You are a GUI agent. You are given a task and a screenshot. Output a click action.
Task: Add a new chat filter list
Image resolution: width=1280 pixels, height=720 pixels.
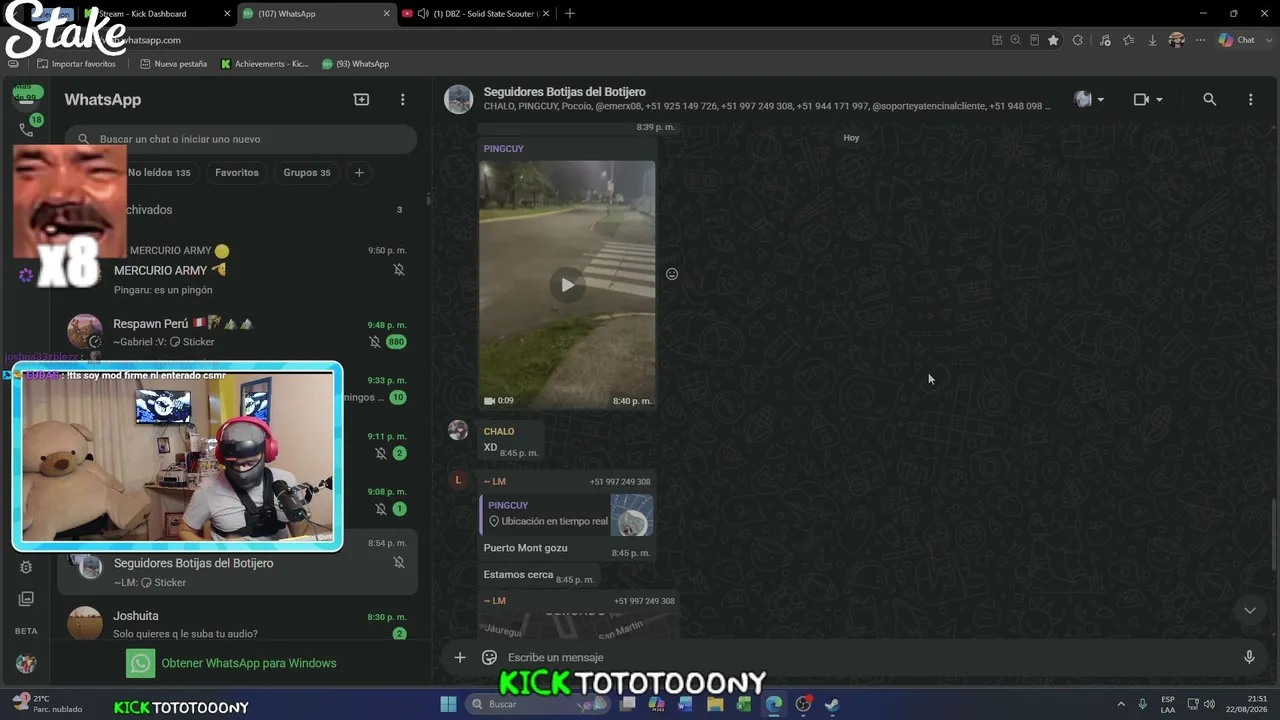tap(359, 173)
